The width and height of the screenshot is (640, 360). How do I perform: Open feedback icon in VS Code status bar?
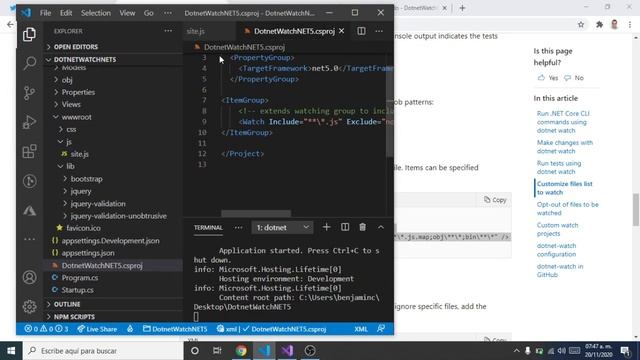[381, 329]
